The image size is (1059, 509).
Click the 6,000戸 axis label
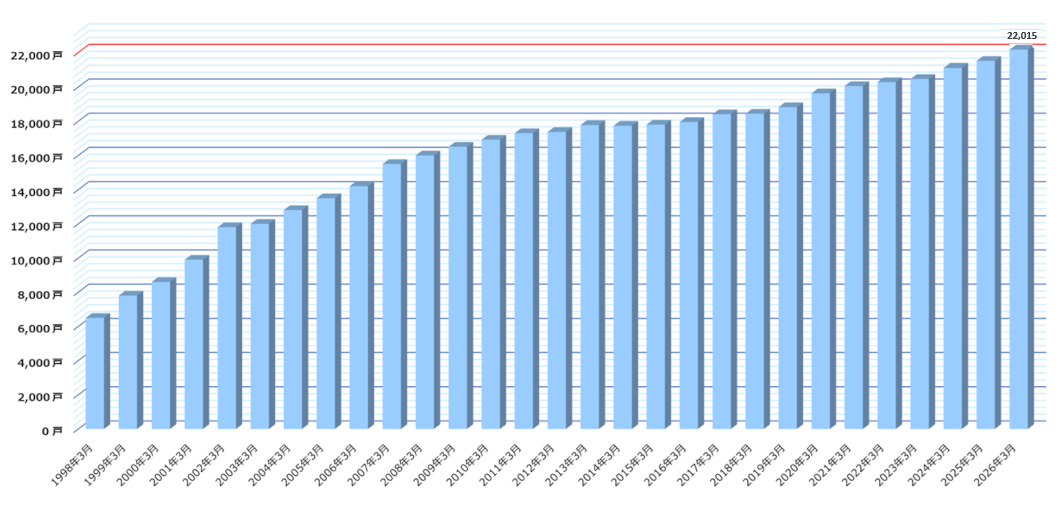click(41, 328)
